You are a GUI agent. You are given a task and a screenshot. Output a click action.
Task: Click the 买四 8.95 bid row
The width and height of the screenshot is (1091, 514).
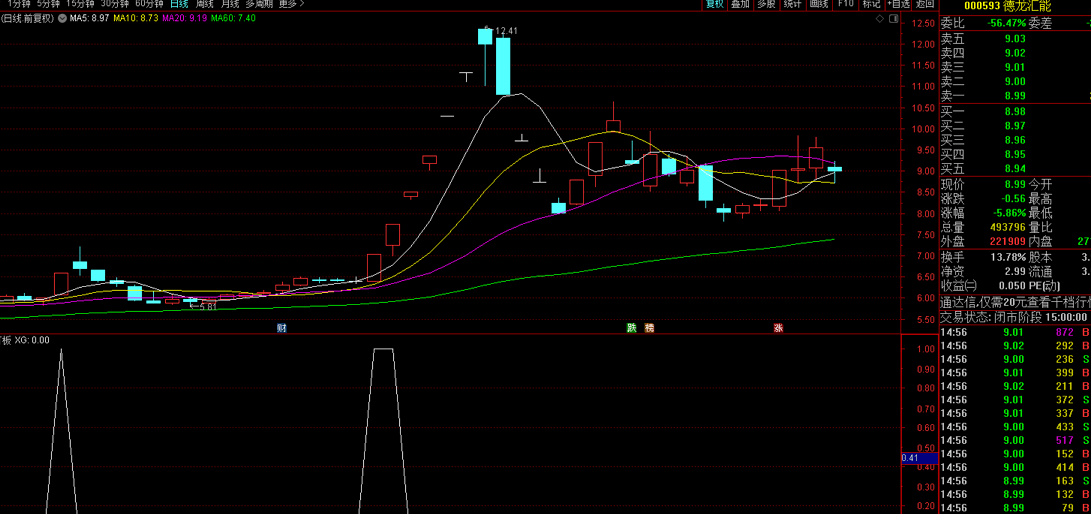[x=1015, y=155]
